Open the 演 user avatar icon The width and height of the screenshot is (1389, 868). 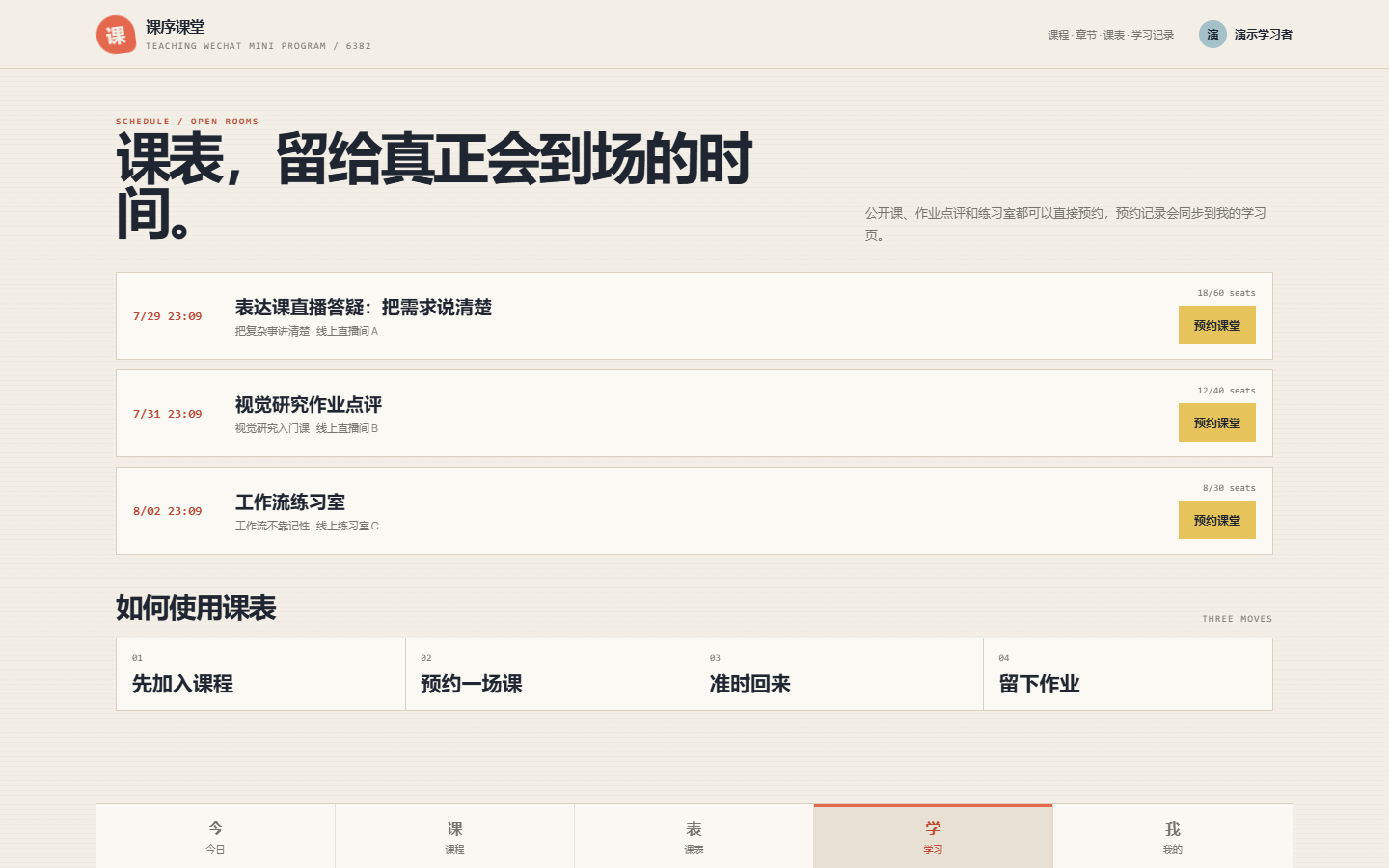click(x=1212, y=35)
